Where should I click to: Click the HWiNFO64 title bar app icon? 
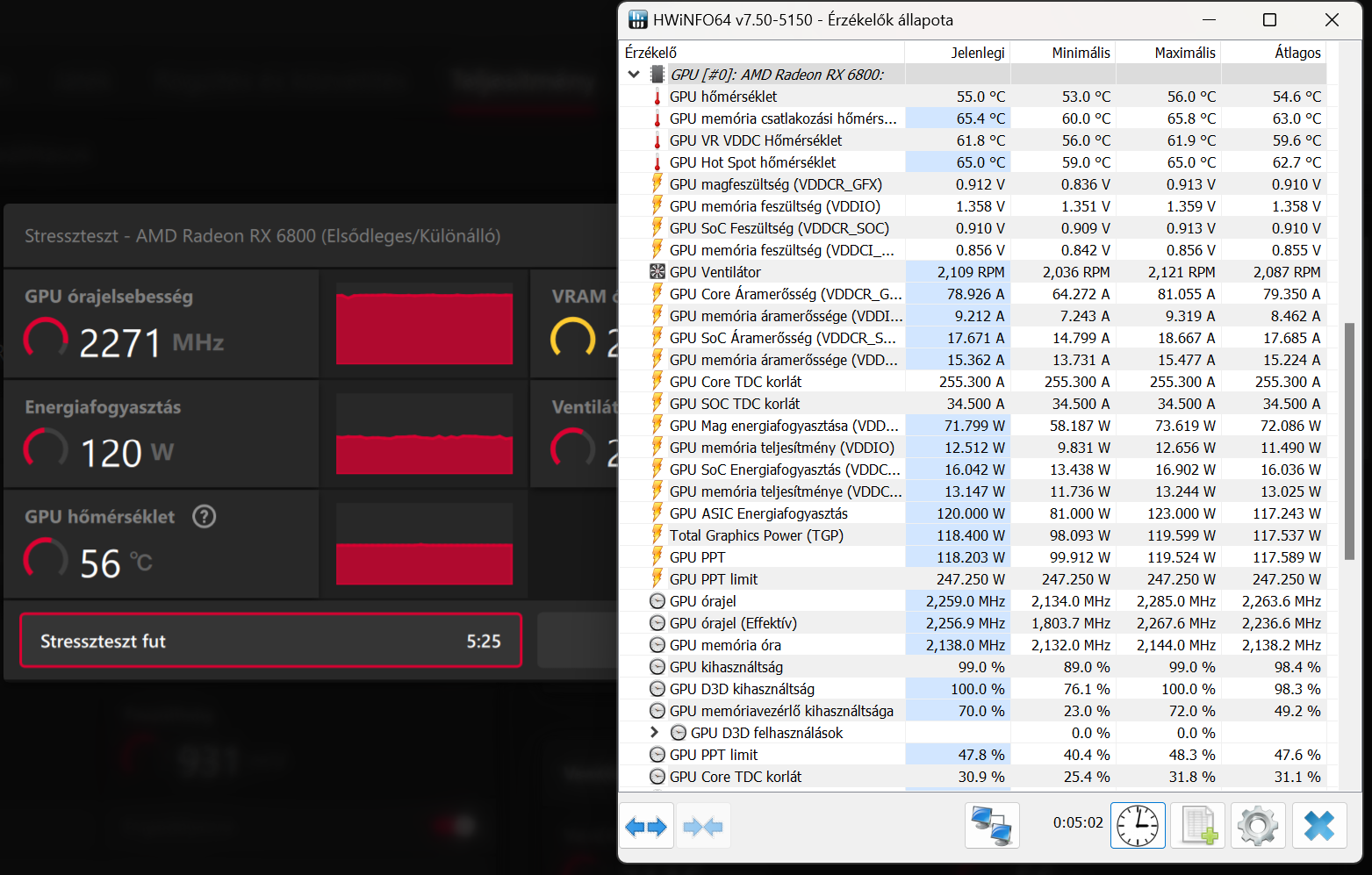tap(638, 19)
